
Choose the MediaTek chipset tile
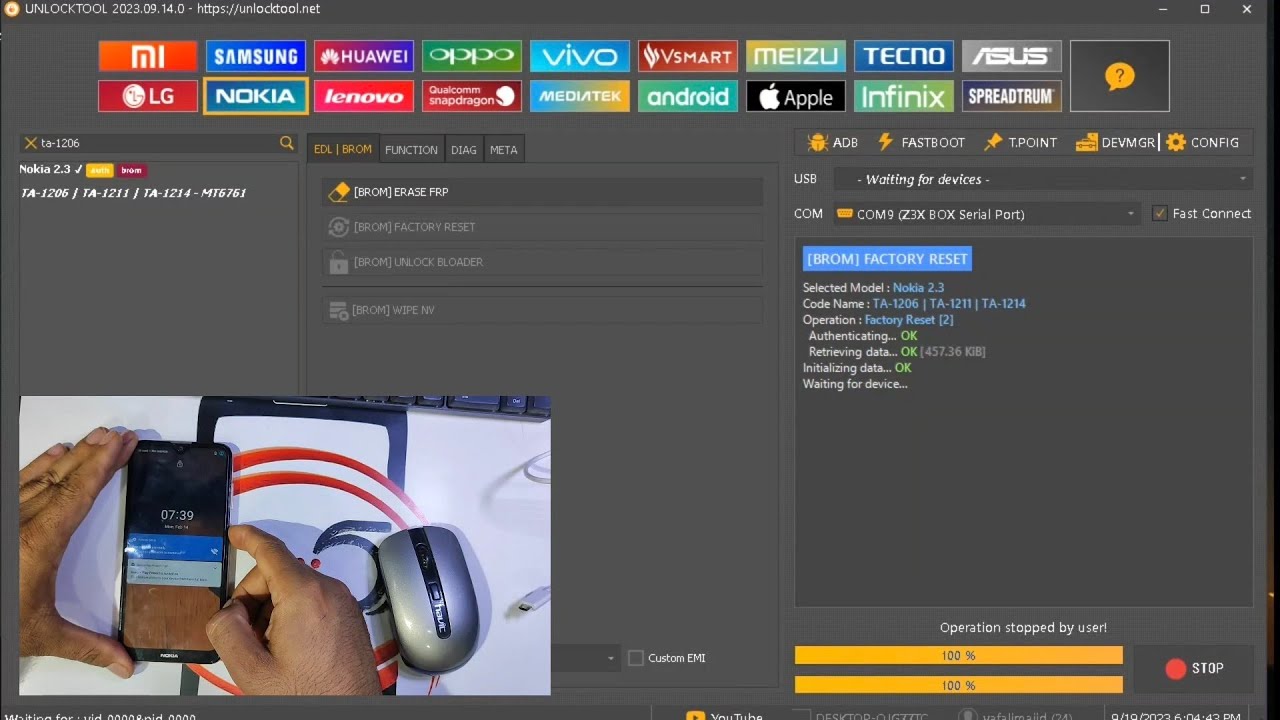click(x=580, y=96)
